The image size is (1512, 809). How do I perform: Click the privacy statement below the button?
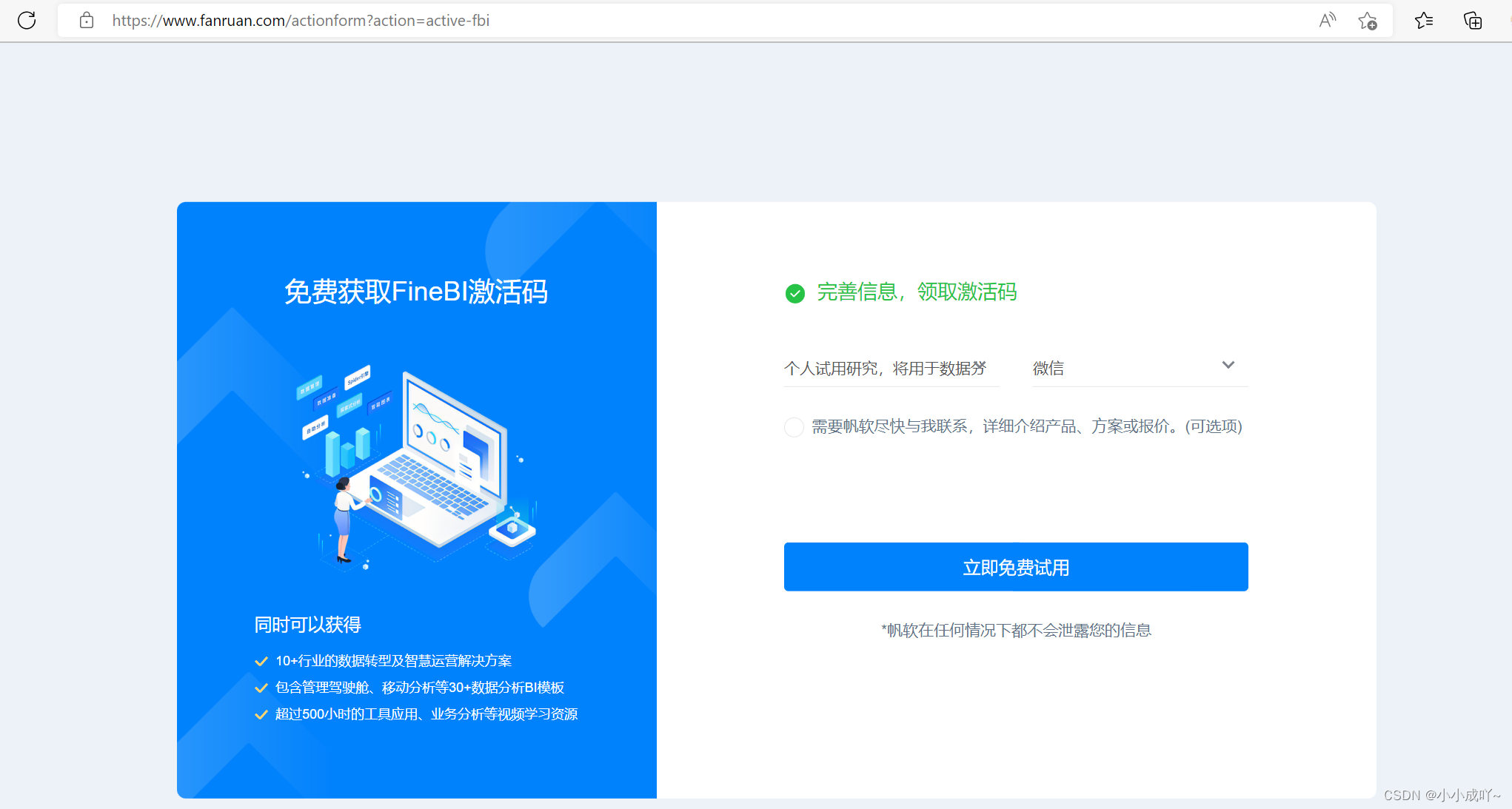[1015, 630]
